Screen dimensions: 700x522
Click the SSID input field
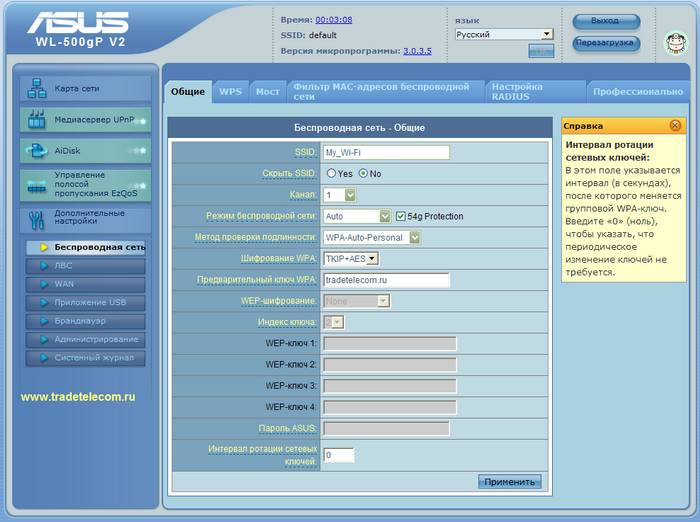[x=386, y=152]
